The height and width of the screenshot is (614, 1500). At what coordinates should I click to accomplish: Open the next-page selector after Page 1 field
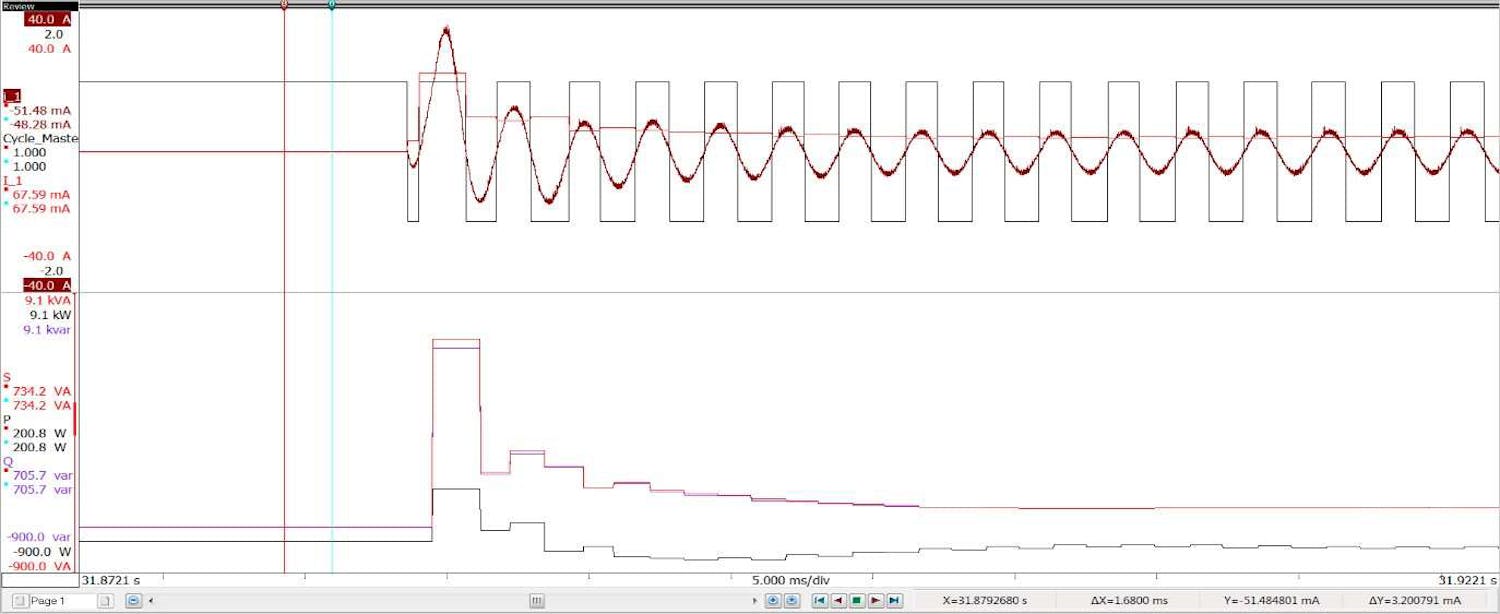pyautogui.click(x=105, y=601)
